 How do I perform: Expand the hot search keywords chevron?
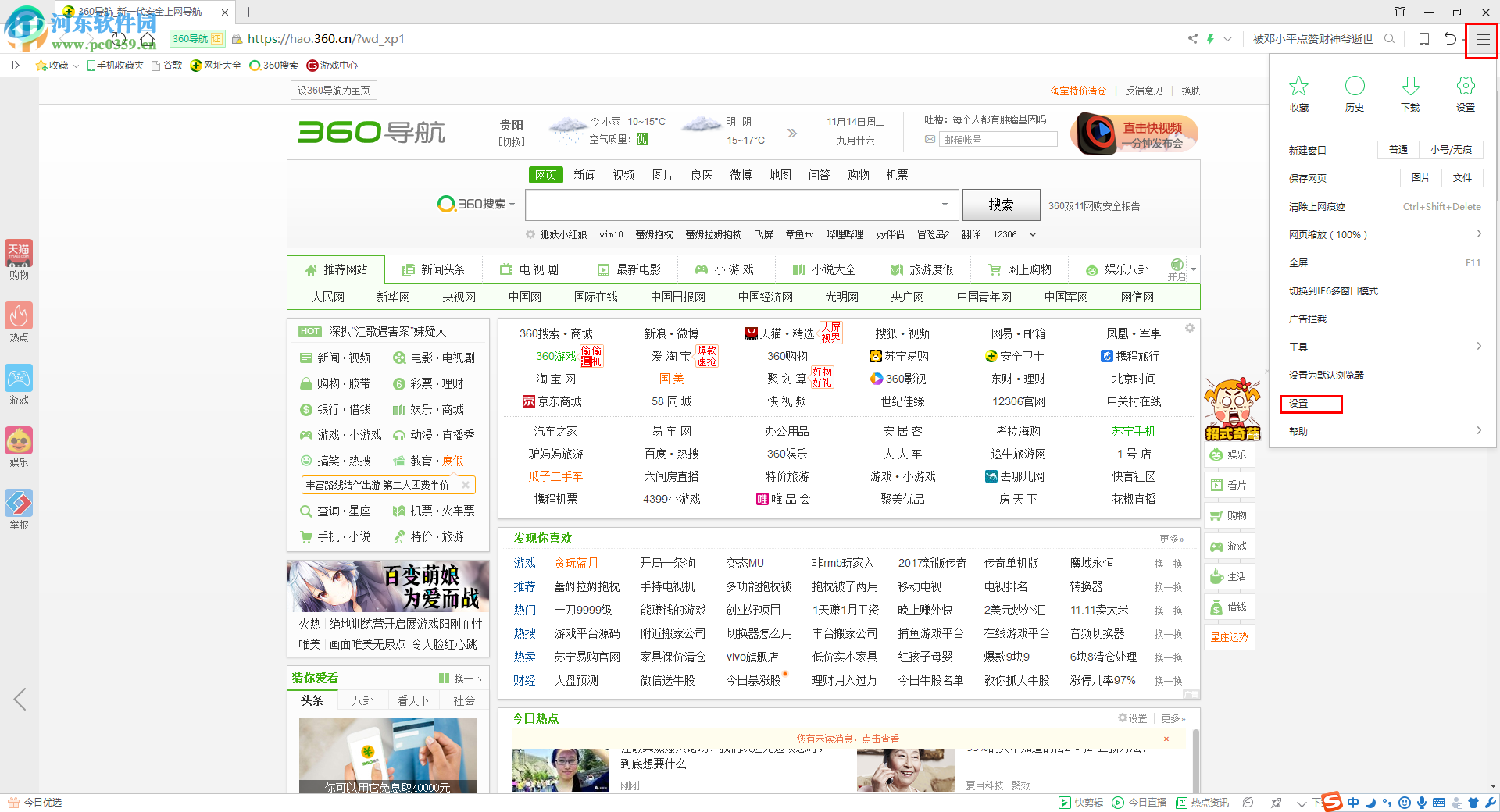pyautogui.click(x=1033, y=234)
